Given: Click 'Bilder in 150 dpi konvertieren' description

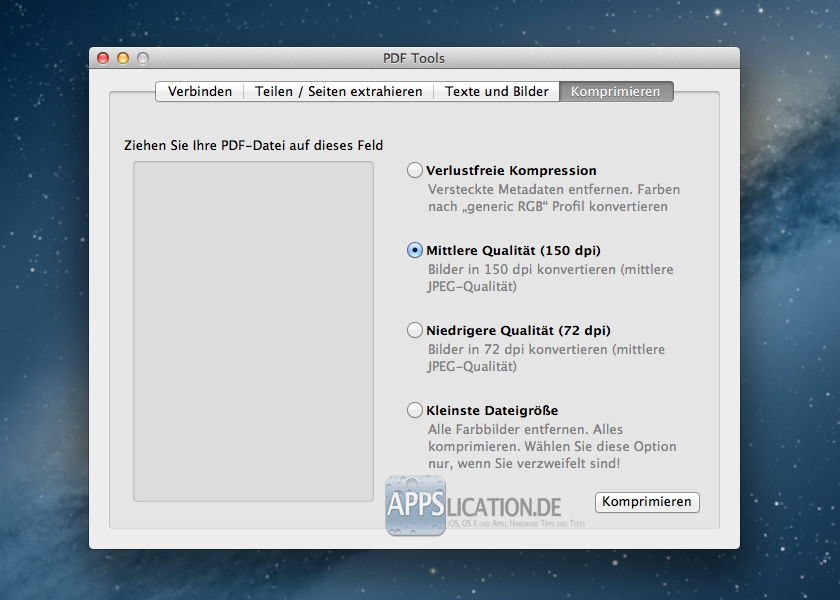Looking at the screenshot, I should [551, 278].
